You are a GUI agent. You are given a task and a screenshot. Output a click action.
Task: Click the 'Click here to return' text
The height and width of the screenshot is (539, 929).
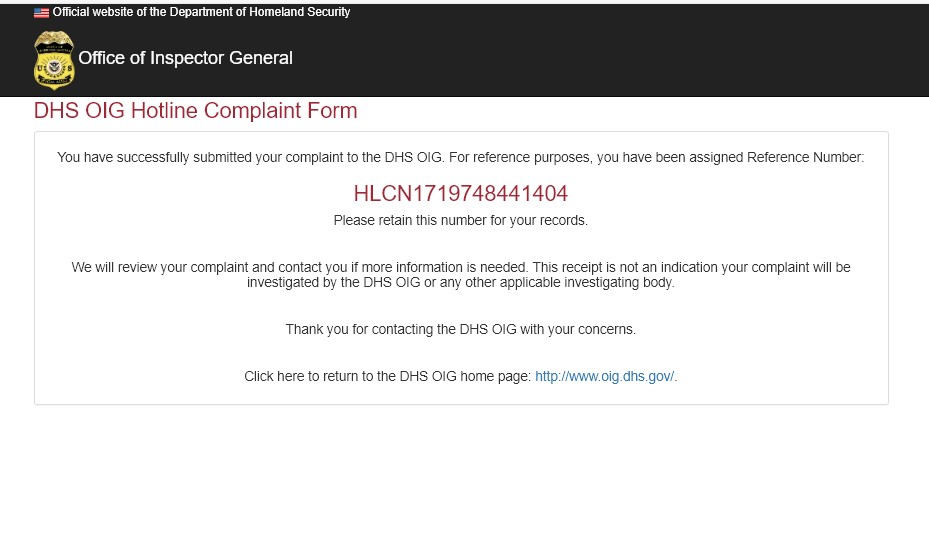pos(308,377)
